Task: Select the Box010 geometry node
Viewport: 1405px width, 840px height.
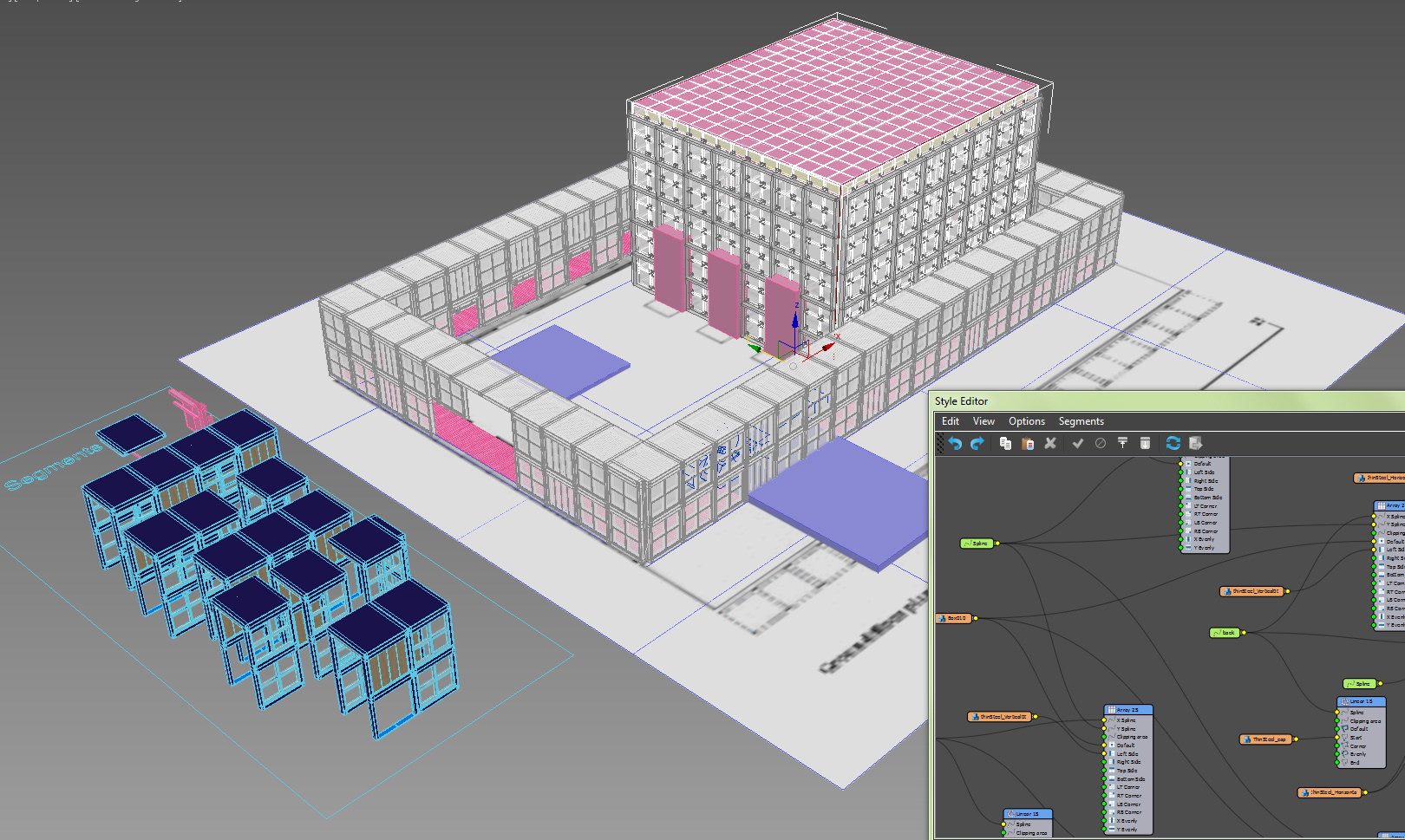Action: pyautogui.click(x=953, y=618)
